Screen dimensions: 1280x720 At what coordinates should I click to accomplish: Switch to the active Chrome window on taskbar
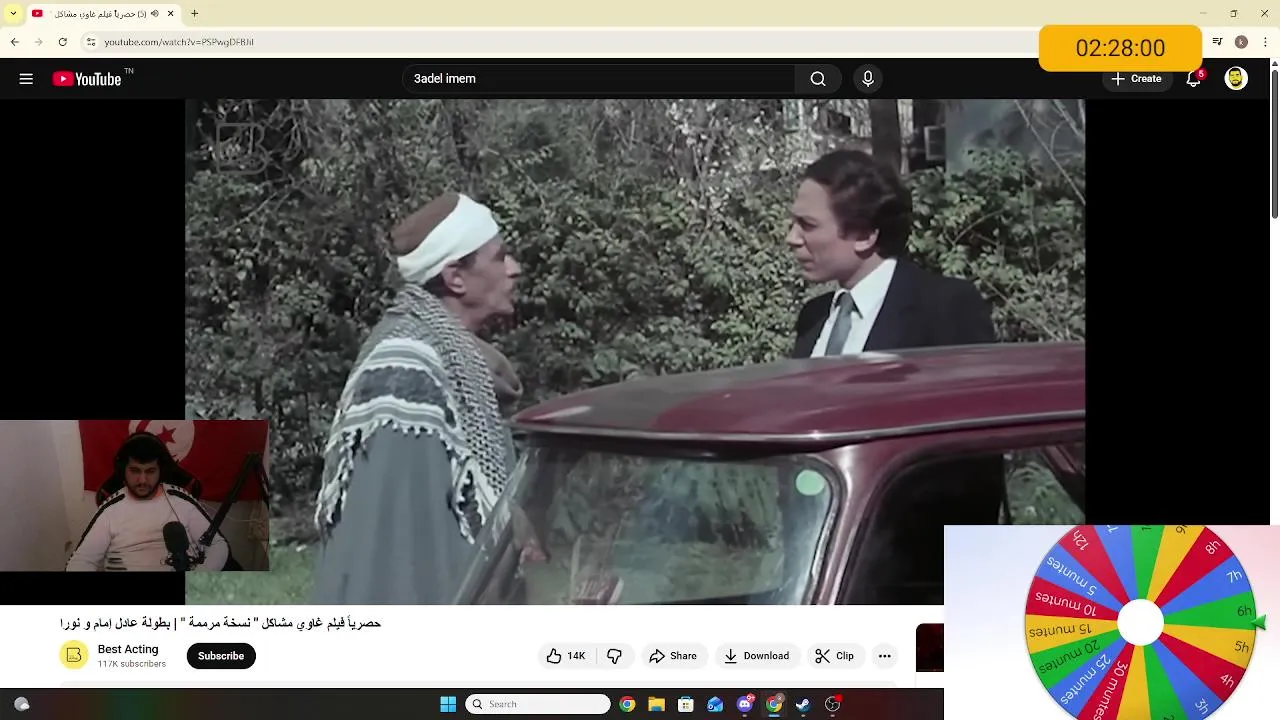(x=774, y=704)
